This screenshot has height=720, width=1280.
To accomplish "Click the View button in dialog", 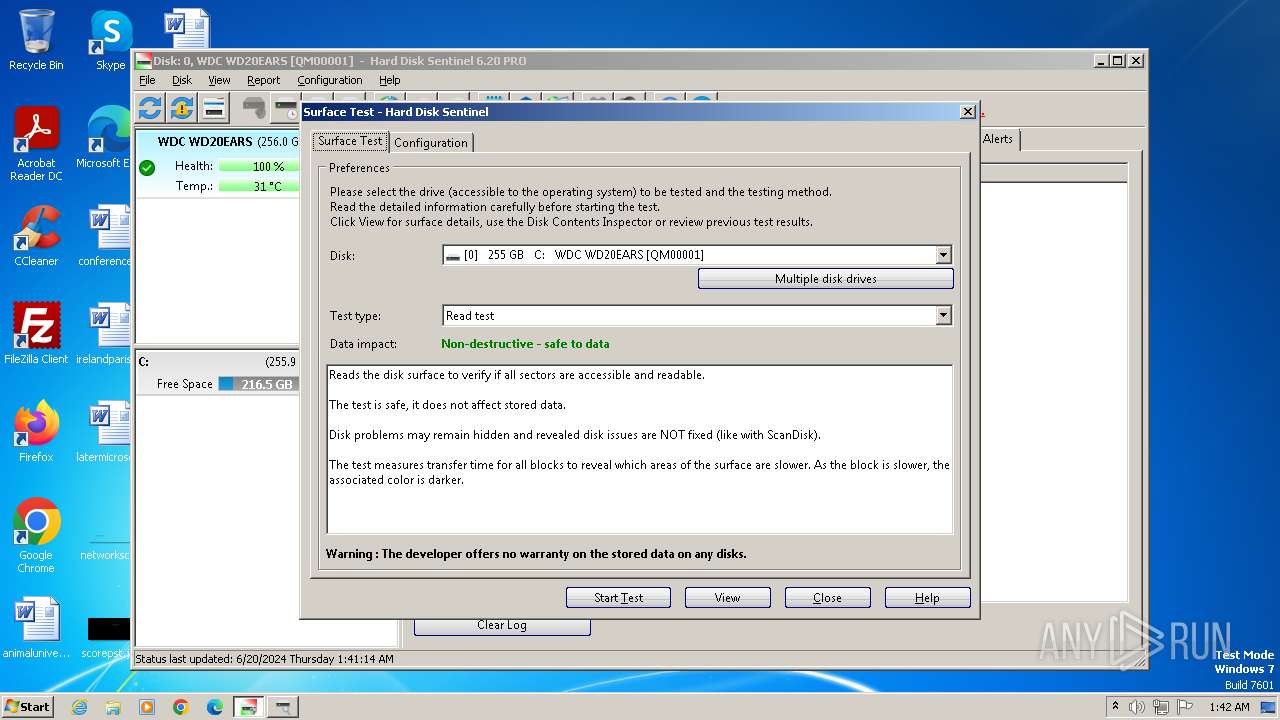I will [x=727, y=598].
